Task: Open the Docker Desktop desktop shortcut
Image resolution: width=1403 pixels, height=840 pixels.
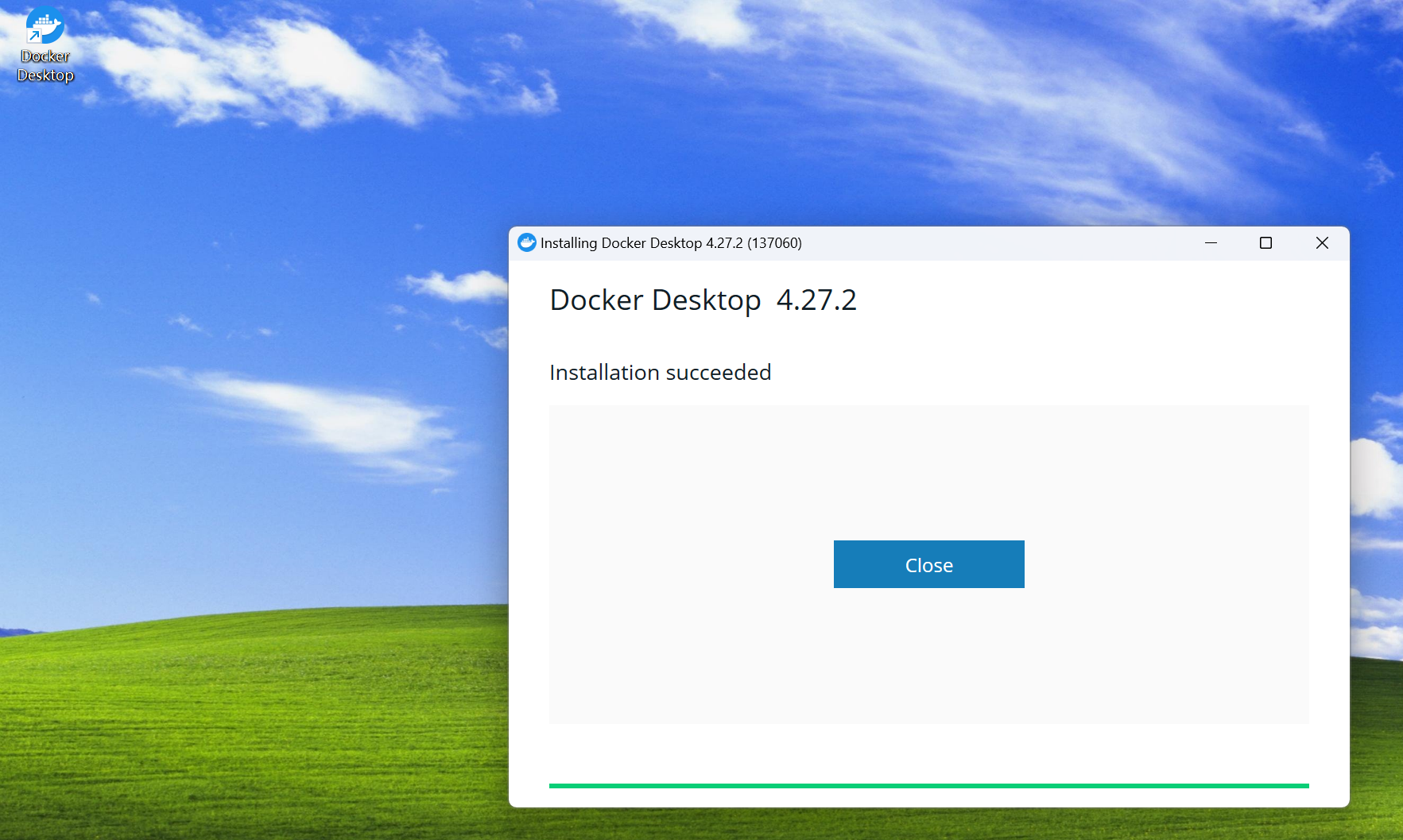Action: click(x=45, y=45)
